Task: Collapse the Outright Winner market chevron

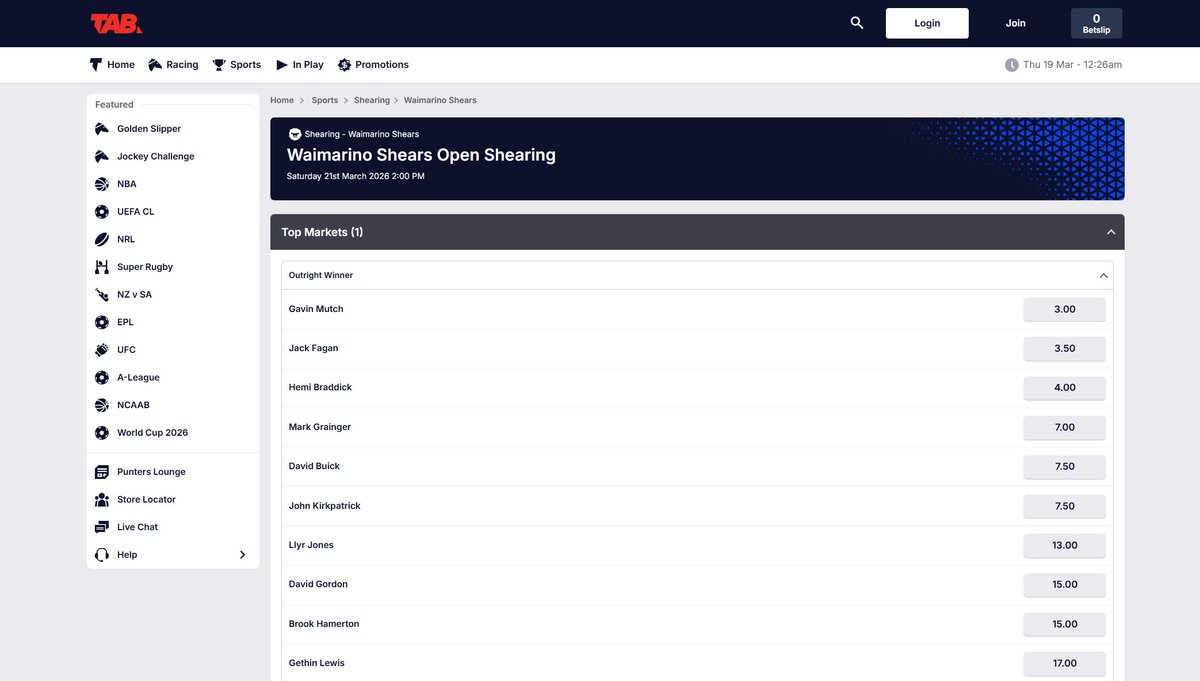Action: (1104, 275)
